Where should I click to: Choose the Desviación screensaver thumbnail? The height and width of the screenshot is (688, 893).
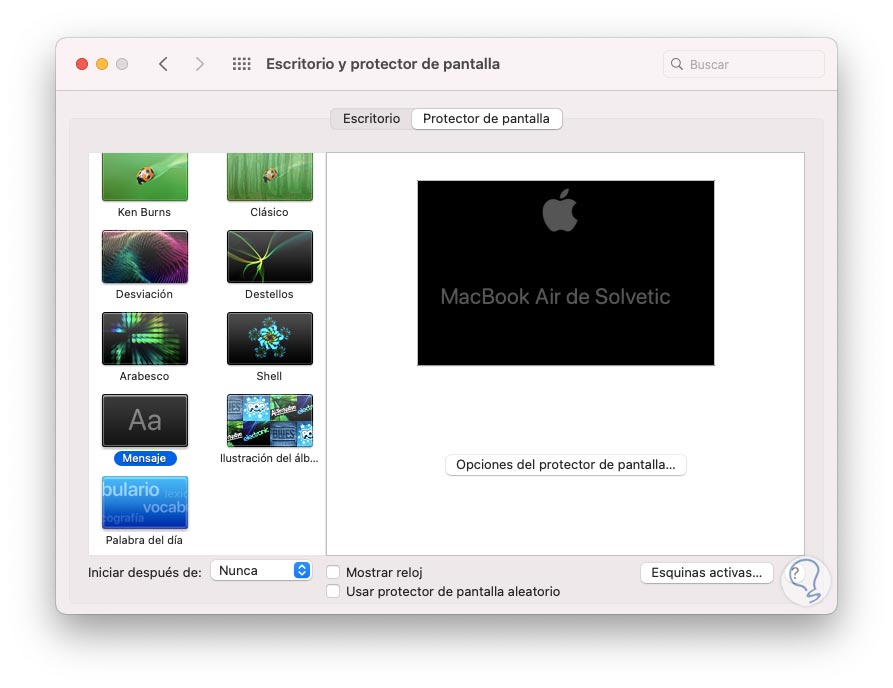coord(145,256)
